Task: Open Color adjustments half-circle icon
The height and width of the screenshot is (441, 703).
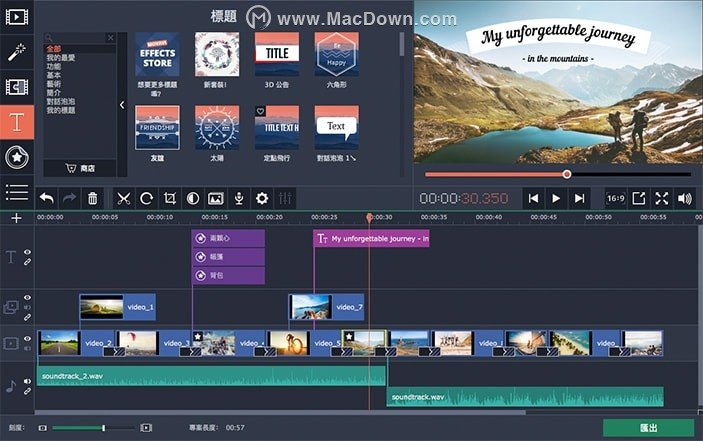Action: pyautogui.click(x=193, y=198)
